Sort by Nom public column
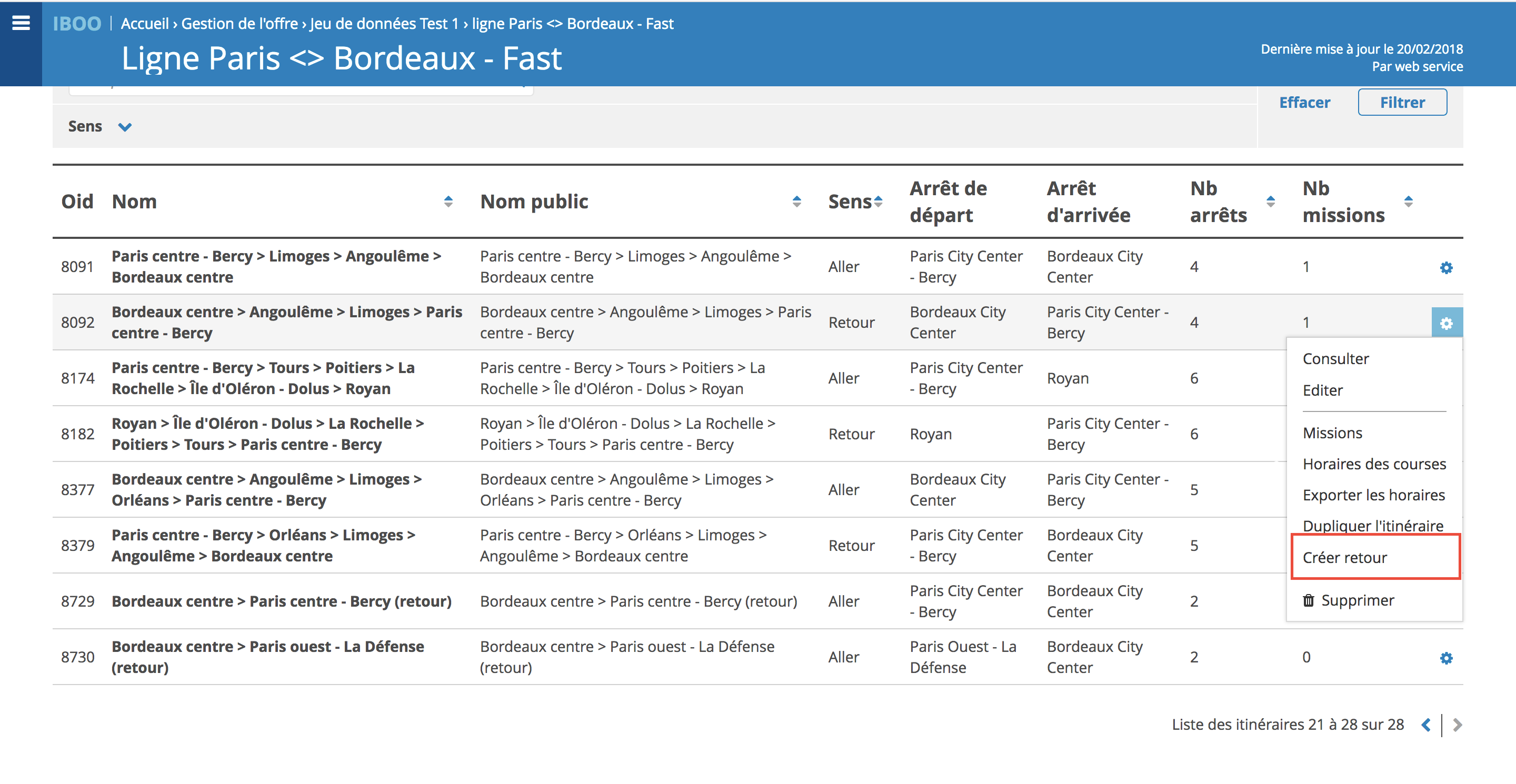Screen dimensions: 1516x784 (x=796, y=202)
